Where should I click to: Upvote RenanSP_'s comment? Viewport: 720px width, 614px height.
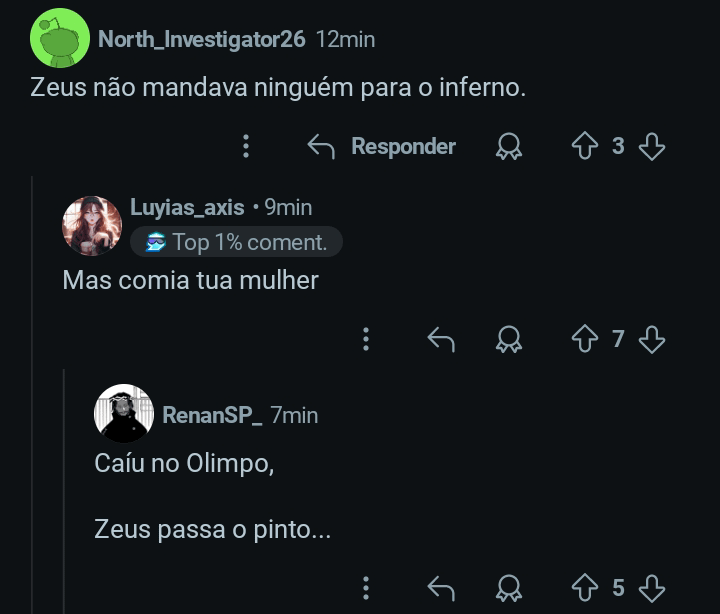point(584,588)
